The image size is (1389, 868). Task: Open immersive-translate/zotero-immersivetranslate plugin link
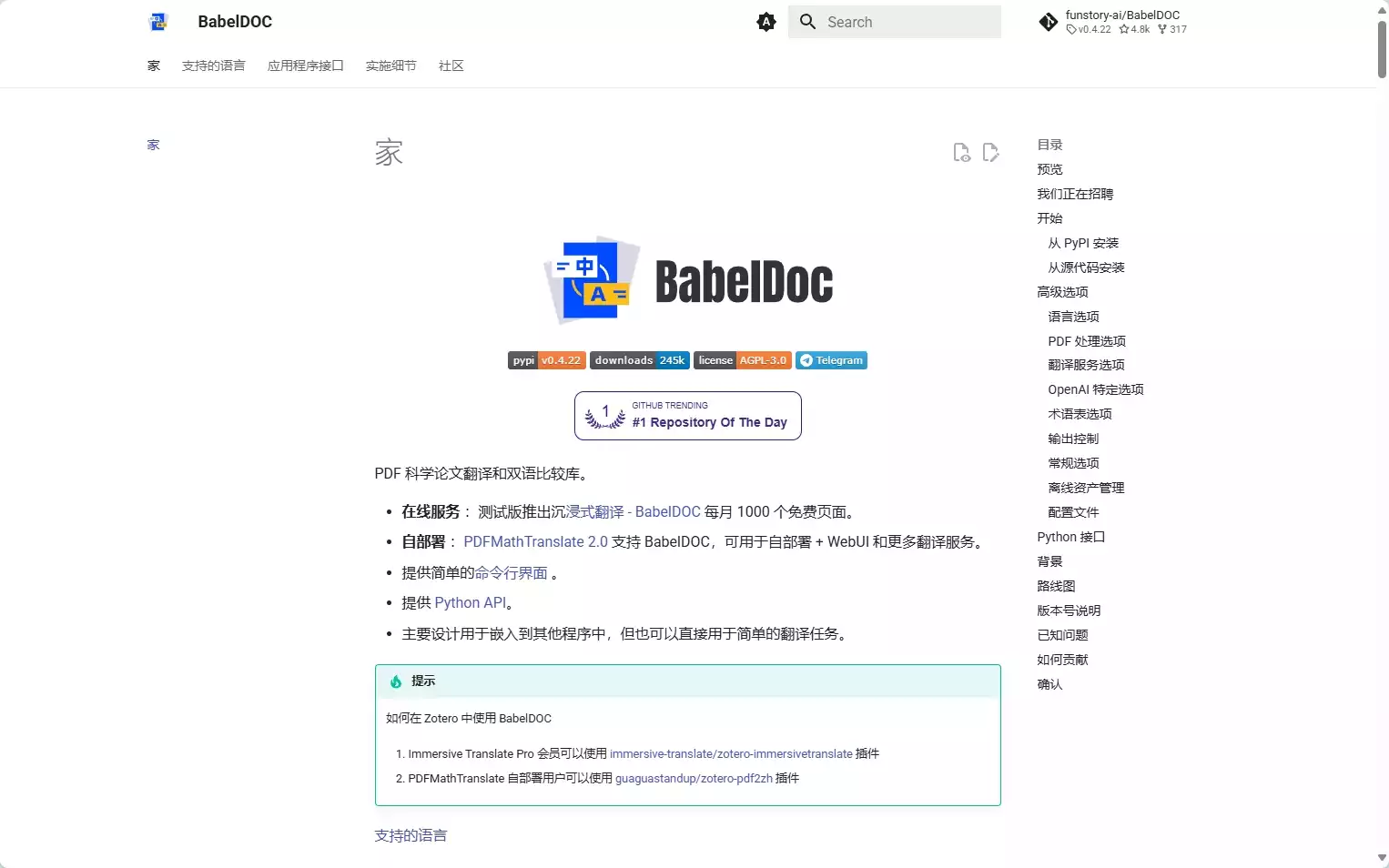tap(731, 754)
